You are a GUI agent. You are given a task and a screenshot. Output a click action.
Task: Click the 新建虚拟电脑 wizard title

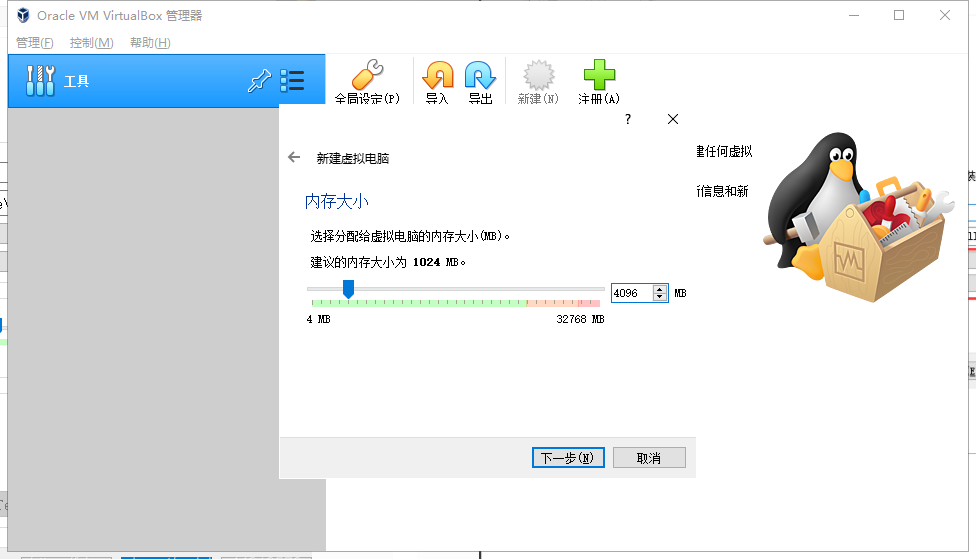point(353,158)
